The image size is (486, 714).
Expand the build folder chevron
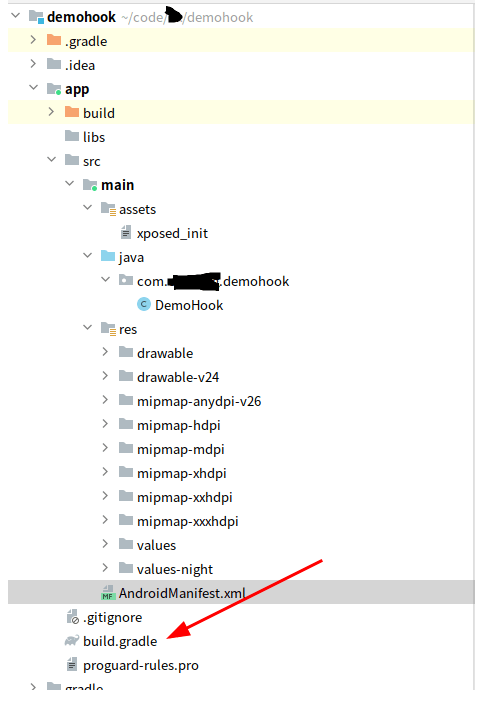click(x=51, y=112)
